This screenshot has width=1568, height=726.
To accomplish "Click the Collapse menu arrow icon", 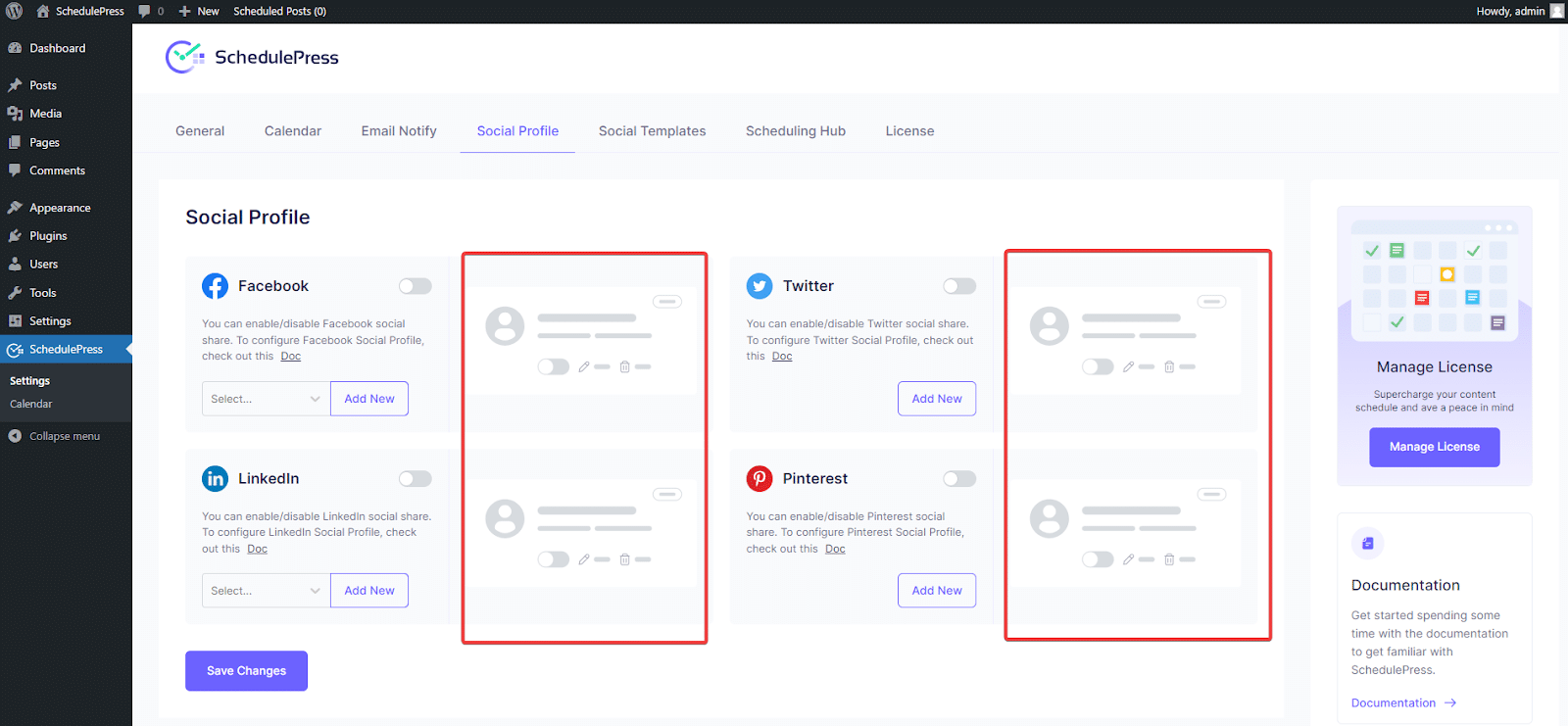I will (15, 436).
